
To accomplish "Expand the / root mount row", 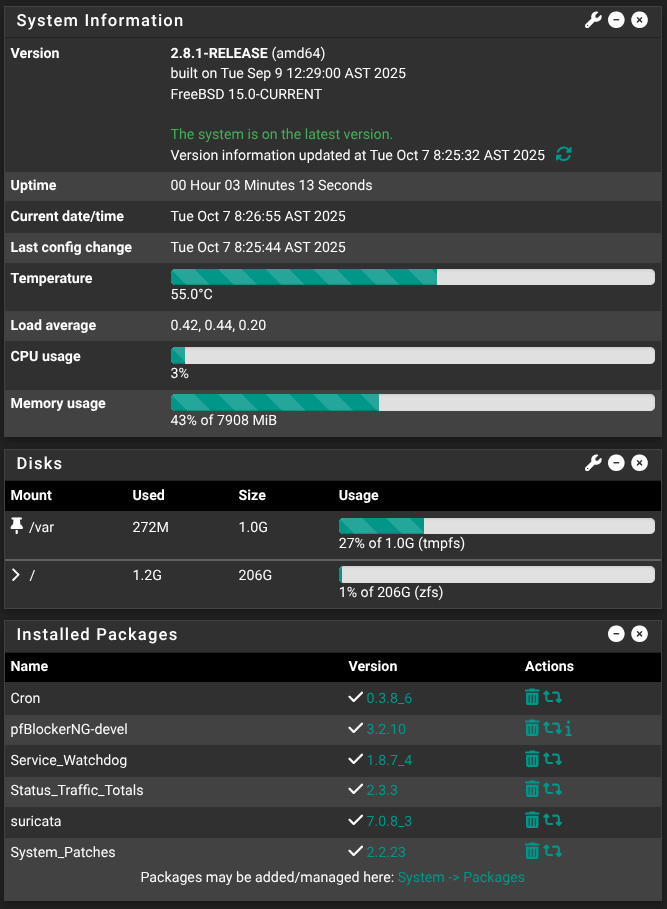I will (x=16, y=575).
